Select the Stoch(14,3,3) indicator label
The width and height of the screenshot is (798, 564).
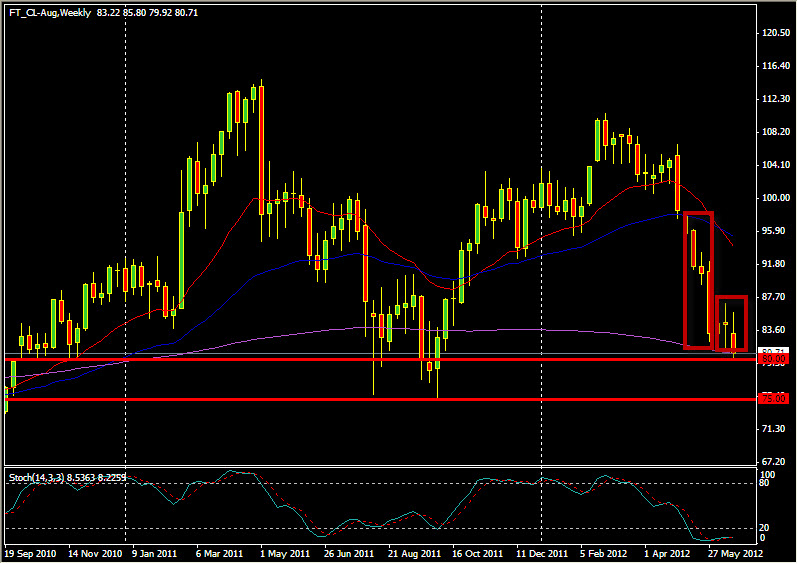pos(34,478)
